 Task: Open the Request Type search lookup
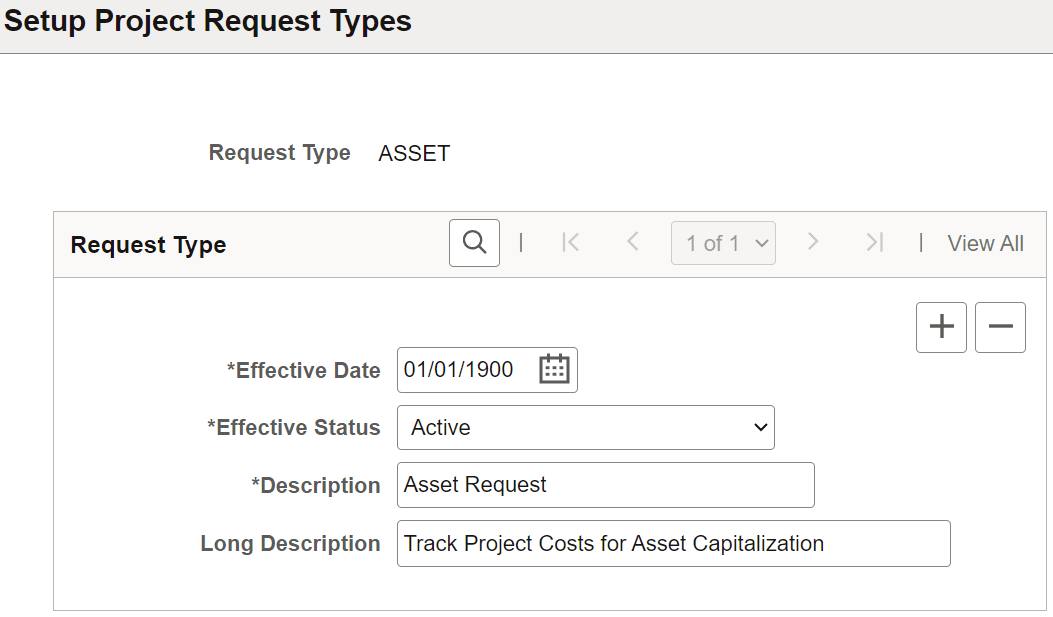click(474, 242)
